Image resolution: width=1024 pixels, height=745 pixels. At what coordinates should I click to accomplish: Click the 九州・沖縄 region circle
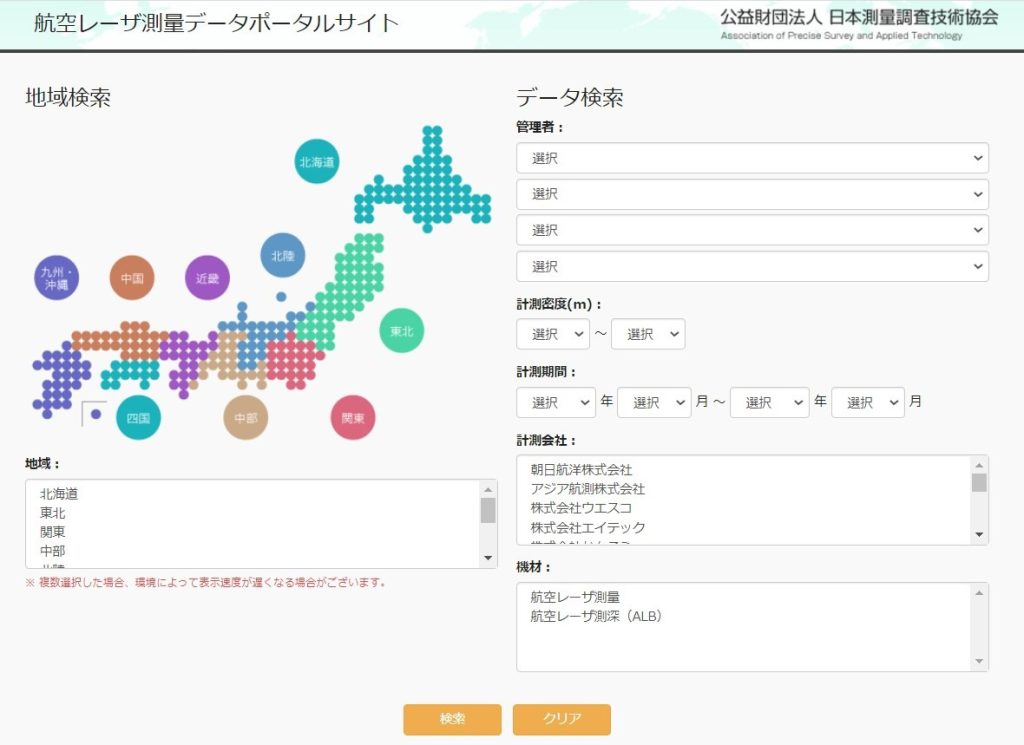click(x=56, y=278)
